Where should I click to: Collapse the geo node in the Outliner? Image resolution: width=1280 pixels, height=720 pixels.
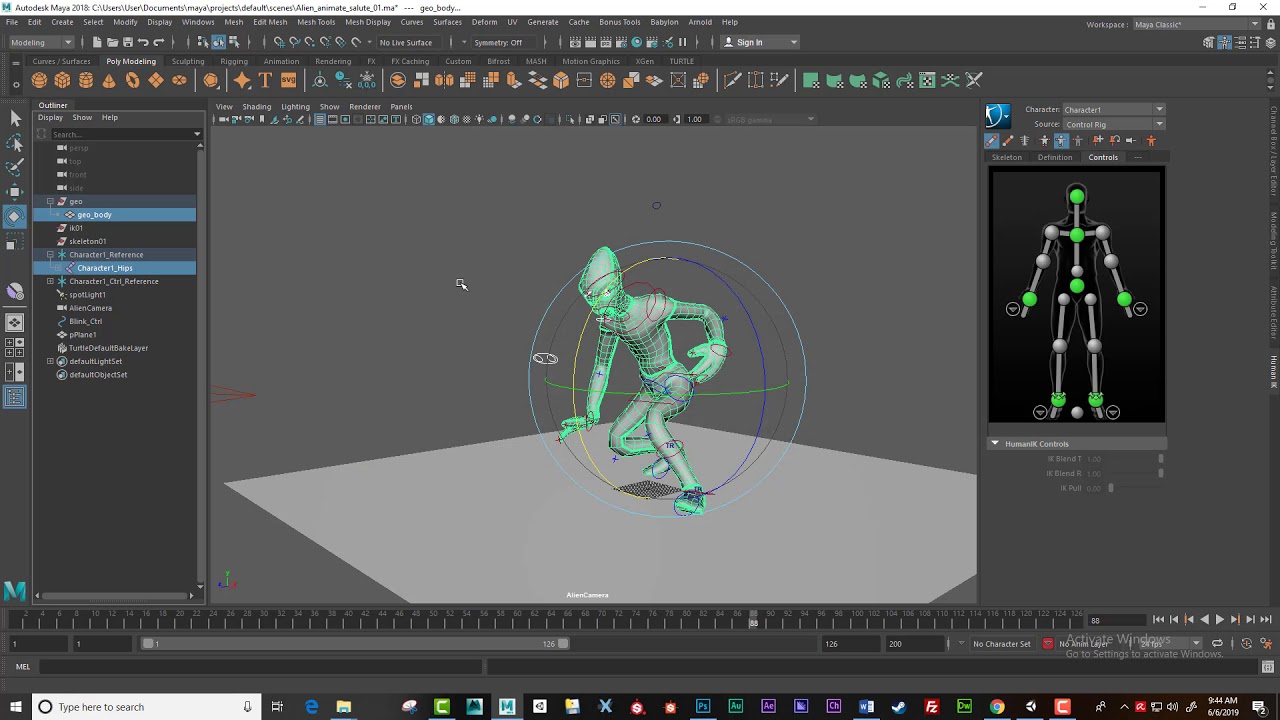pyautogui.click(x=50, y=201)
